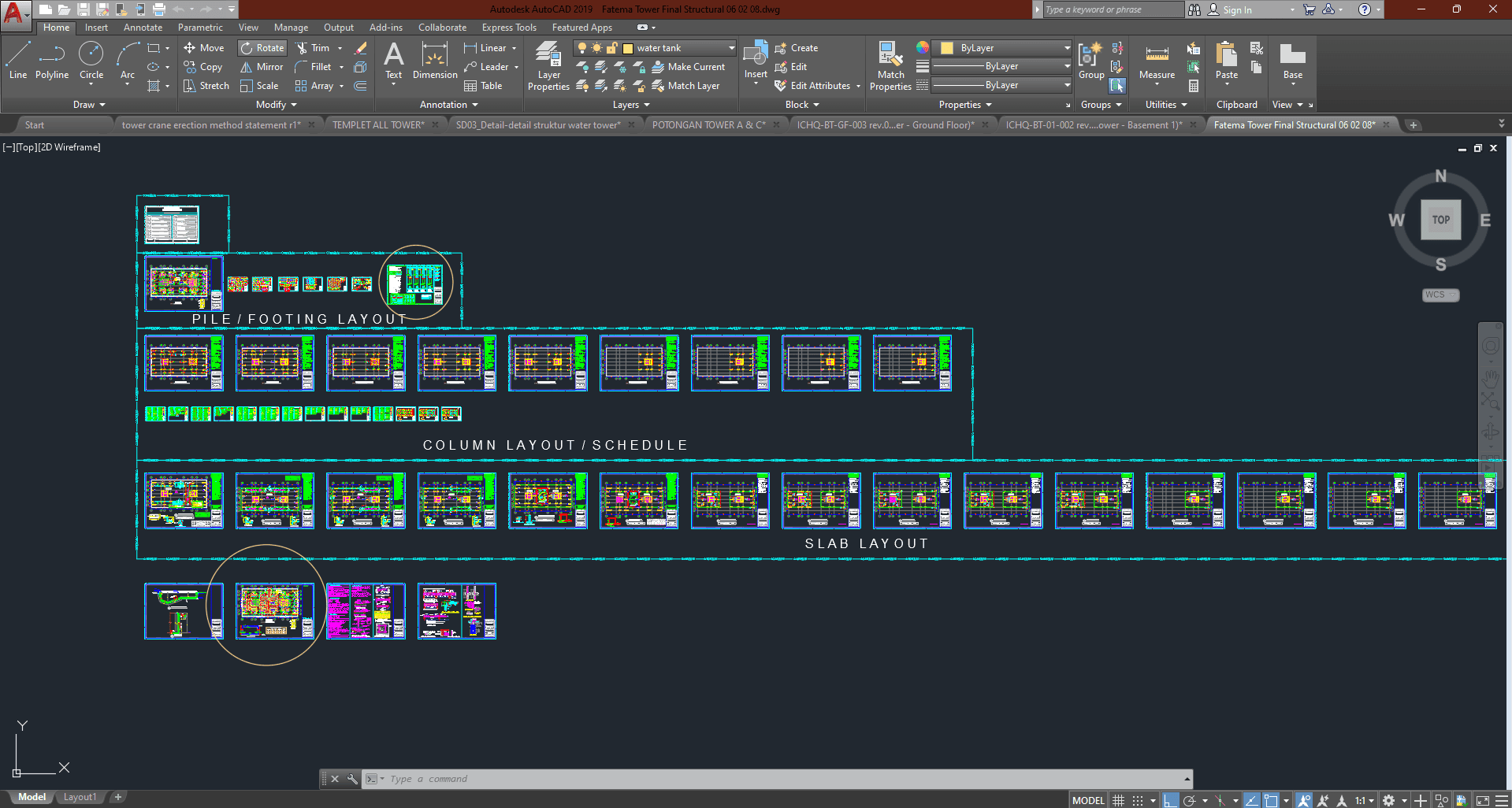The width and height of the screenshot is (1512, 808).
Task: Open the Layer Properties manager
Action: click(x=548, y=66)
